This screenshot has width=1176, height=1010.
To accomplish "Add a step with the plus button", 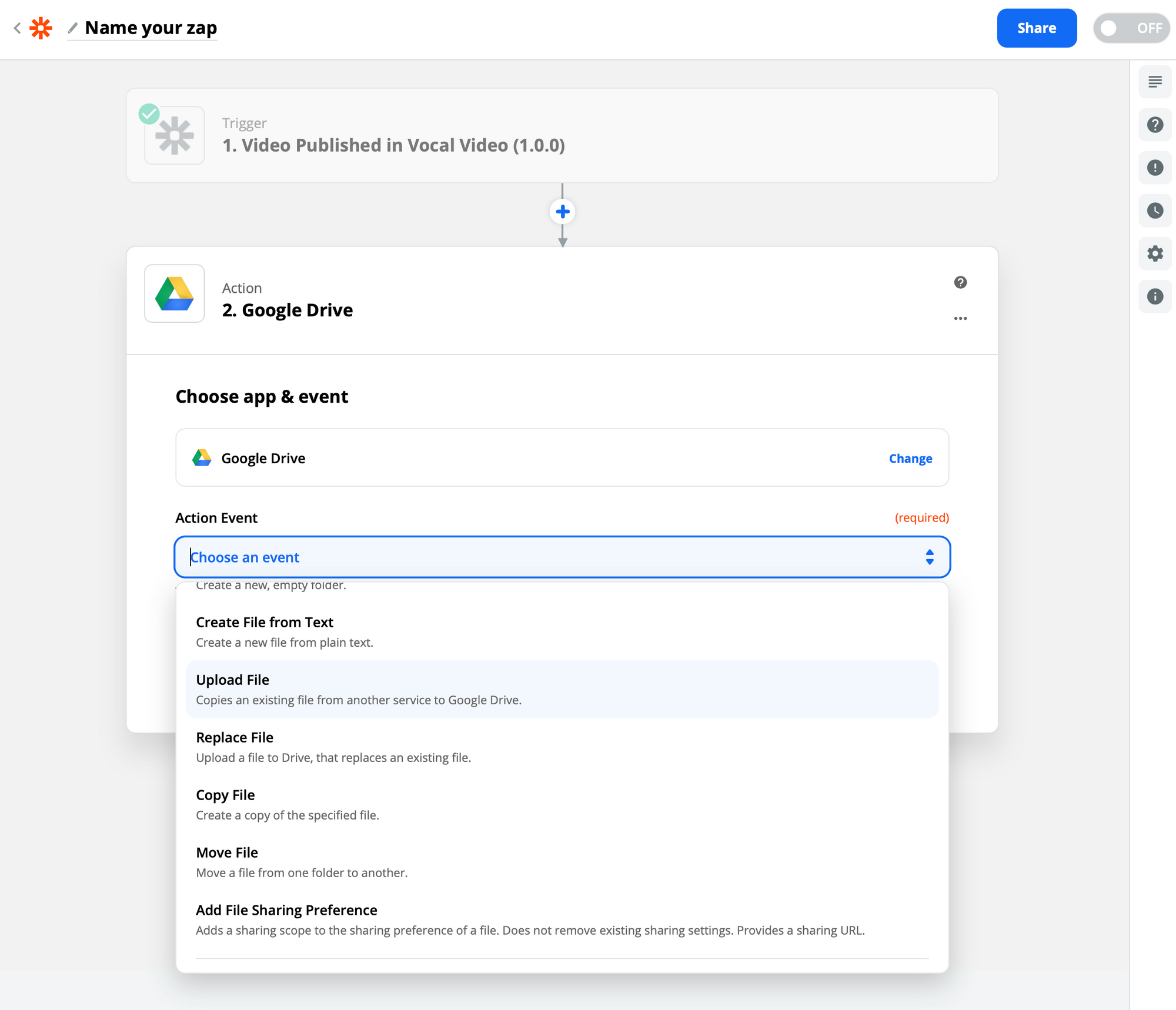I will coord(562,212).
